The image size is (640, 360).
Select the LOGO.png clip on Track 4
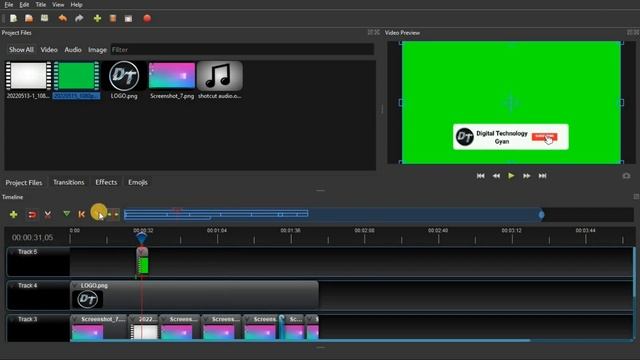[x=194, y=295]
